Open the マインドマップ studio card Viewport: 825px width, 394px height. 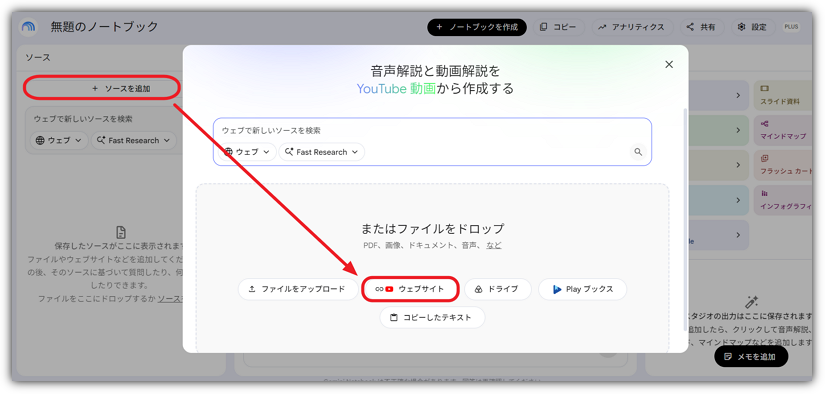point(783,130)
